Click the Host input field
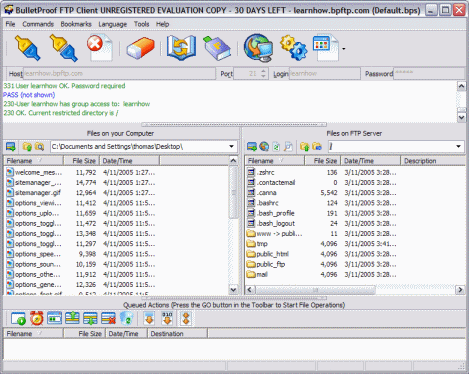 click(x=119, y=74)
